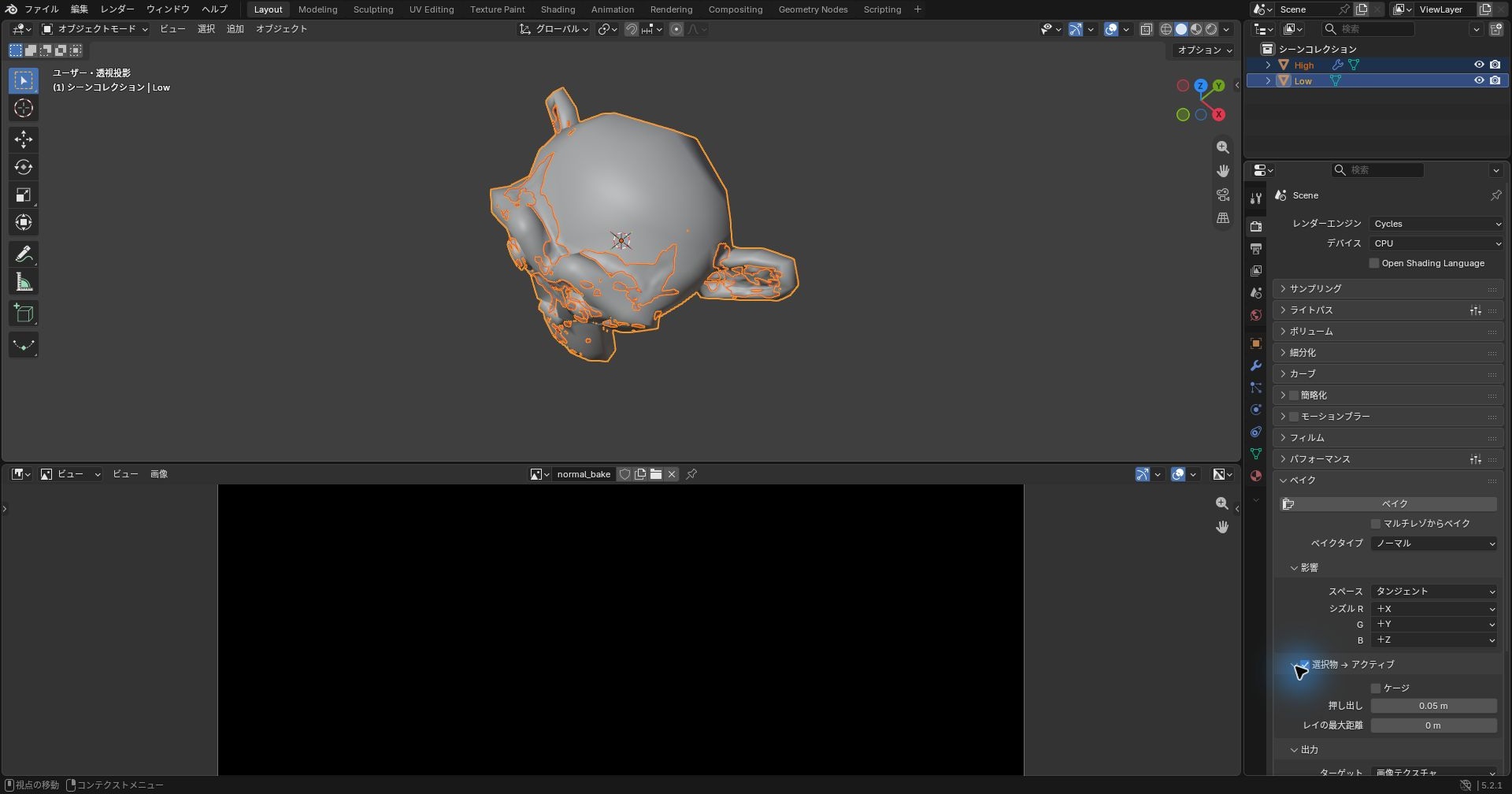Image resolution: width=1512 pixels, height=794 pixels.
Task: Disable High object in renders
Action: (1495, 65)
